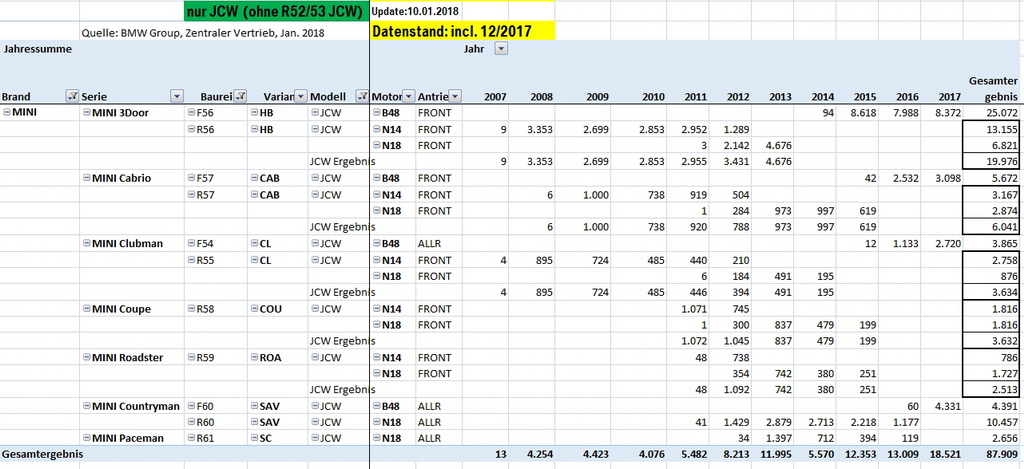
Task: Select the Paceman total value 2.656
Action: tap(1005, 438)
